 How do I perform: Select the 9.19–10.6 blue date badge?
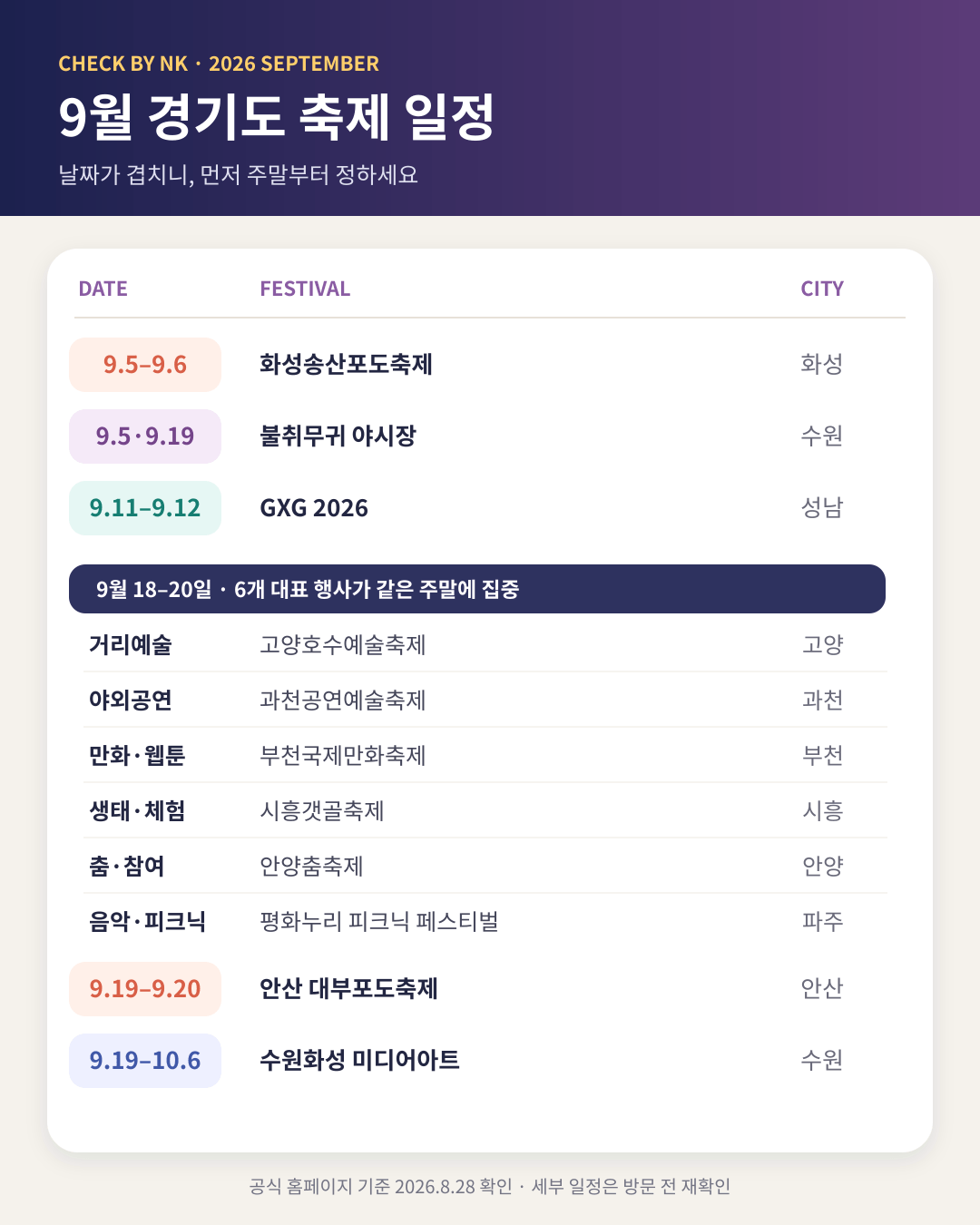tap(145, 1061)
